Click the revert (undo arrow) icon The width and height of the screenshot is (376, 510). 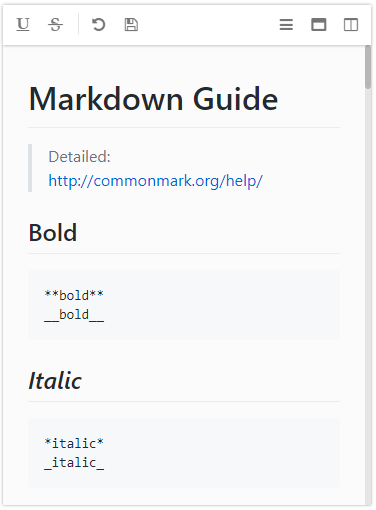tap(98, 24)
